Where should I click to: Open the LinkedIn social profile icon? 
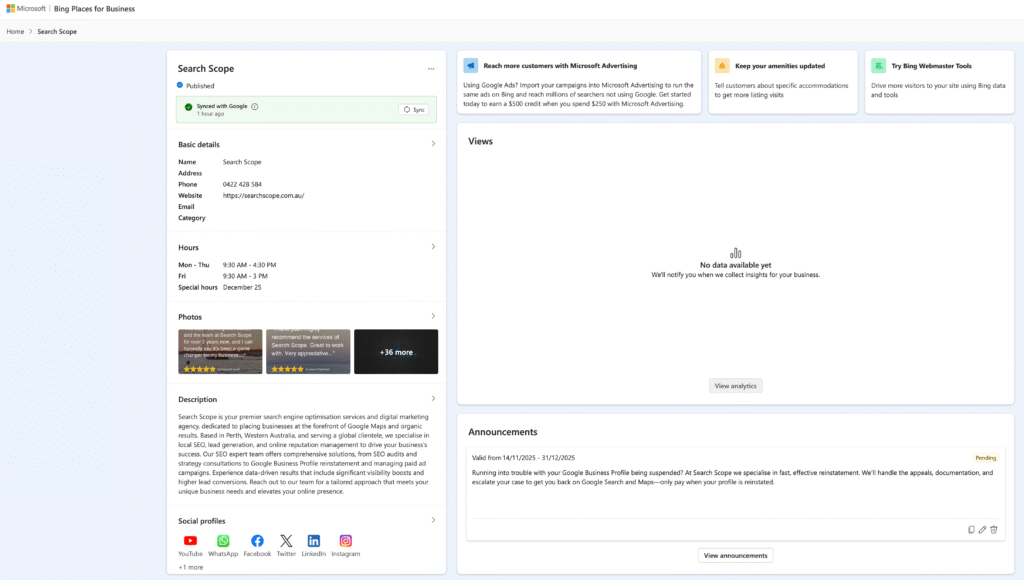coord(315,540)
